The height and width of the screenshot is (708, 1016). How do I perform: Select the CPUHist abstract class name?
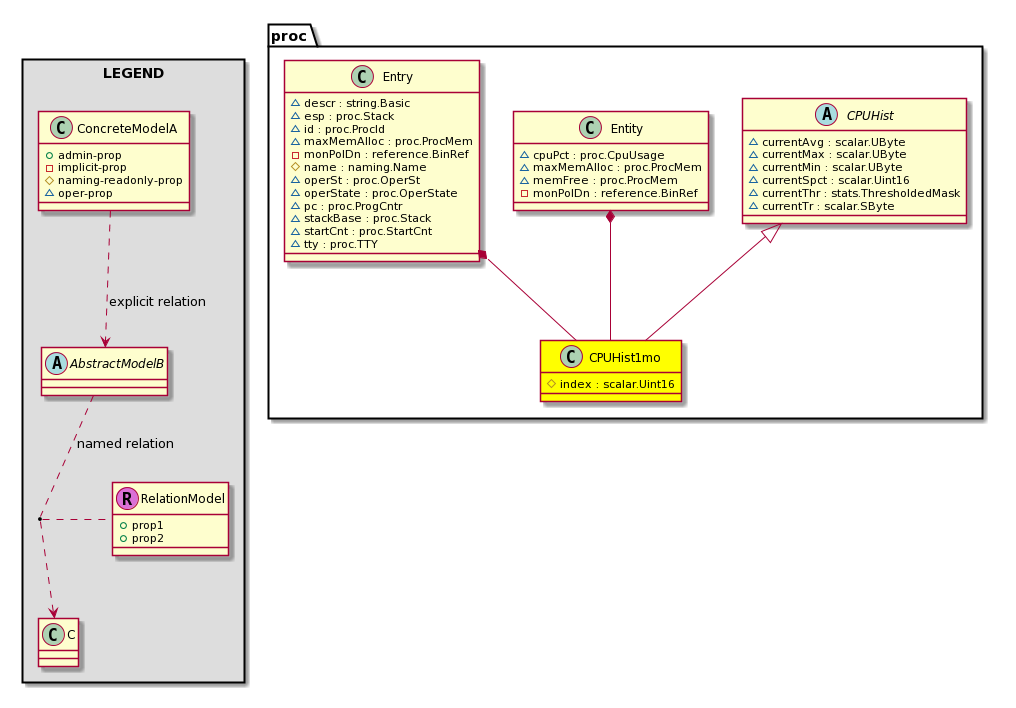(x=870, y=115)
